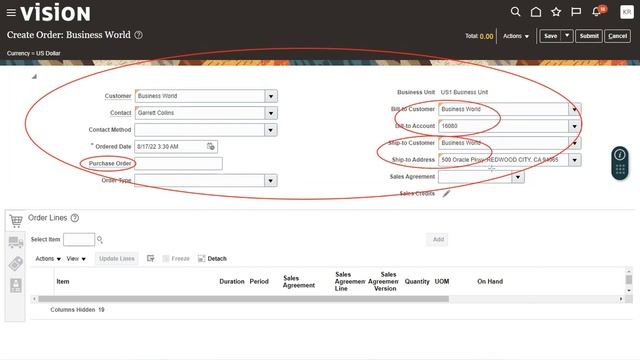Select the bottom side tab icon

[16, 285]
